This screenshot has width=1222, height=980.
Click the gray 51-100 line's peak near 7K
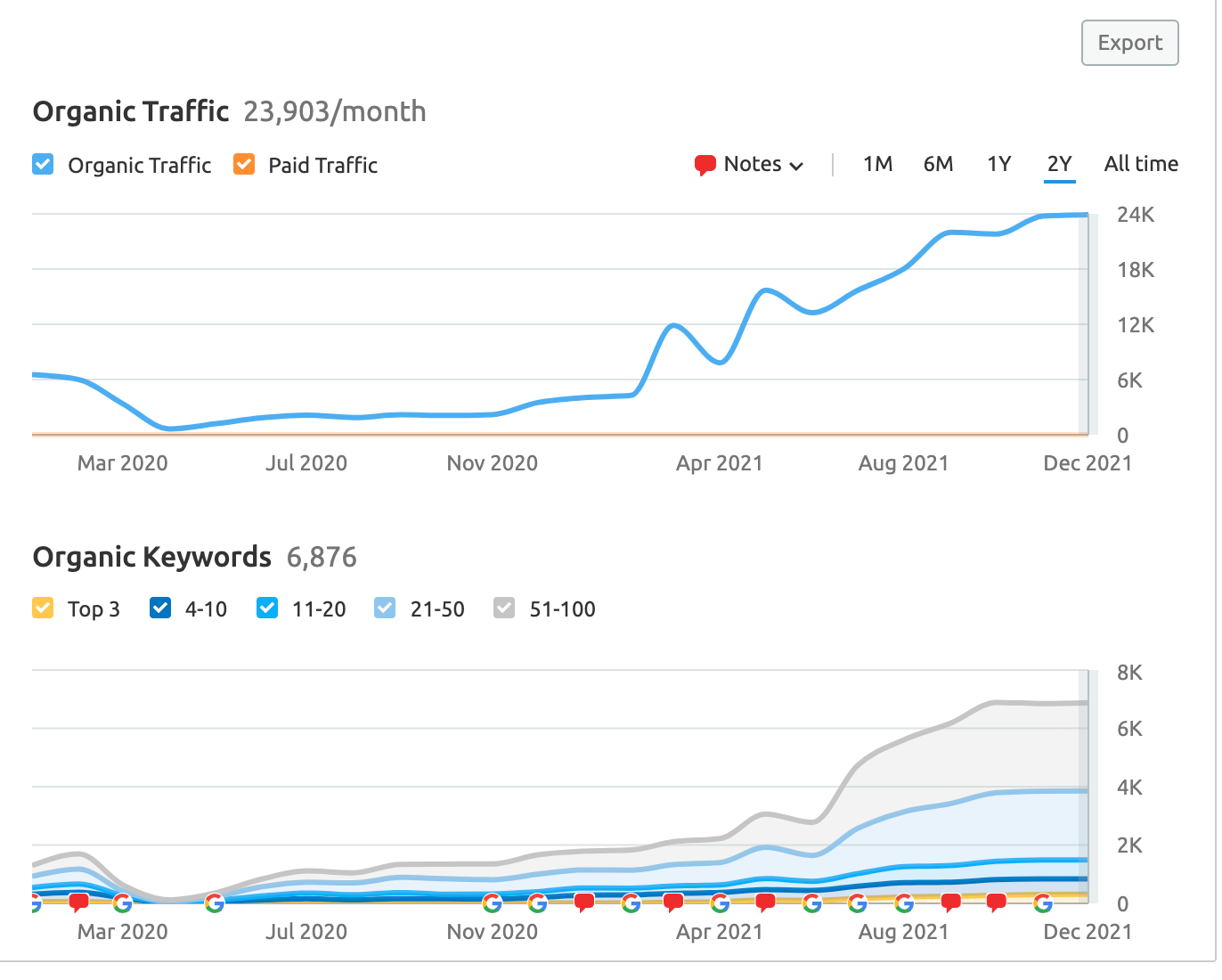pyautogui.click(x=998, y=703)
